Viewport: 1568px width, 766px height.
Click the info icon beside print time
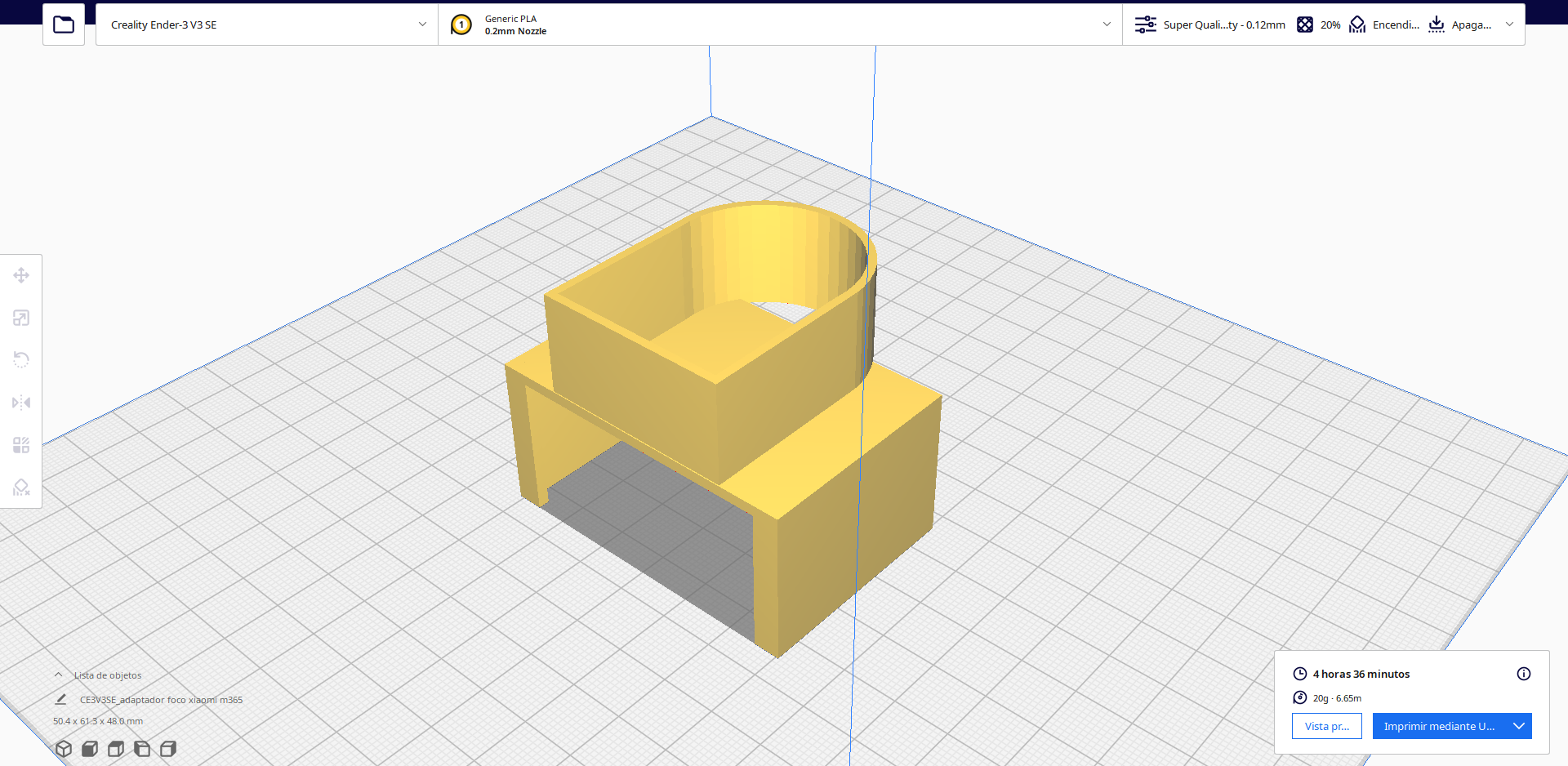(x=1524, y=674)
